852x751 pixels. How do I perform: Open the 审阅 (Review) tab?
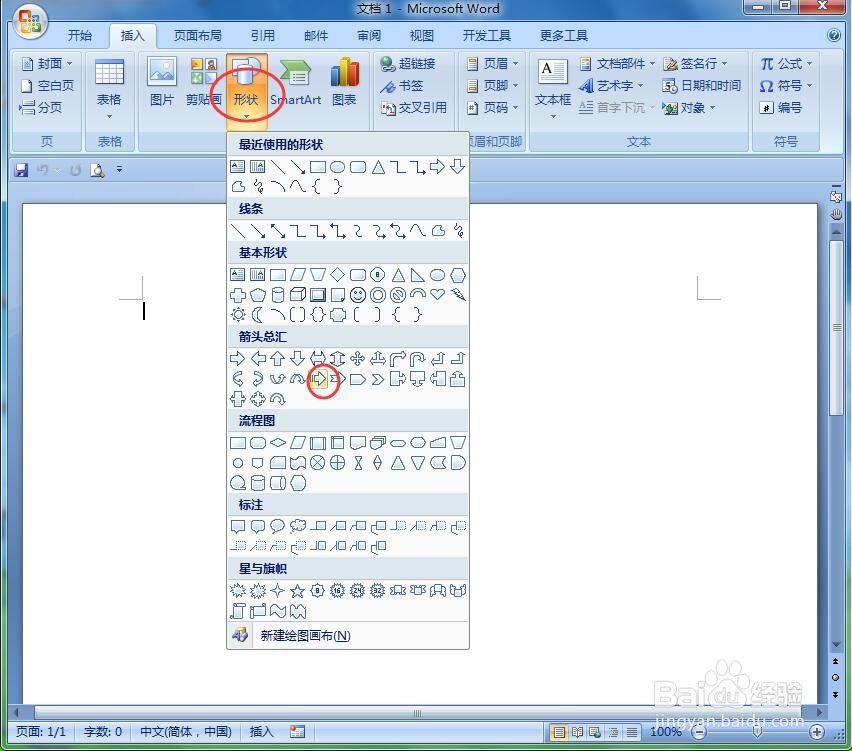click(369, 36)
